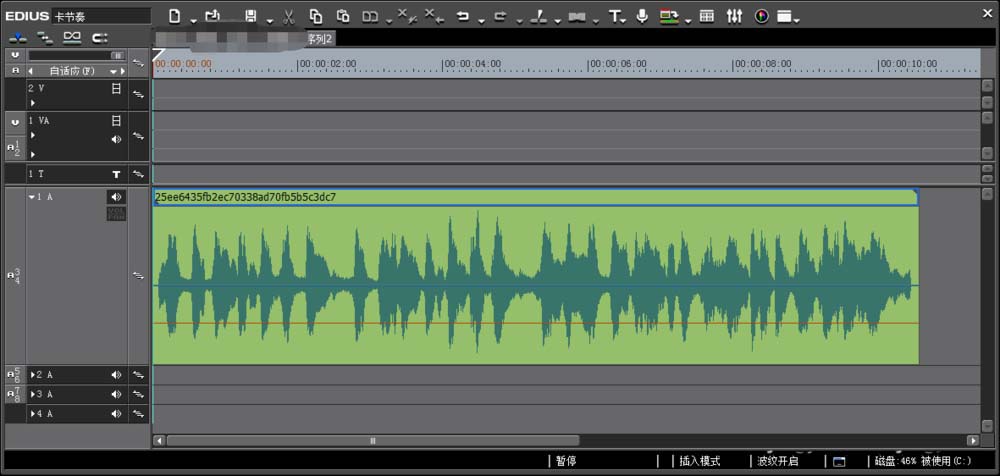The height and width of the screenshot is (476, 1000).
Task: Click the horizontal timeline scrollbar thumb
Action: [373, 440]
